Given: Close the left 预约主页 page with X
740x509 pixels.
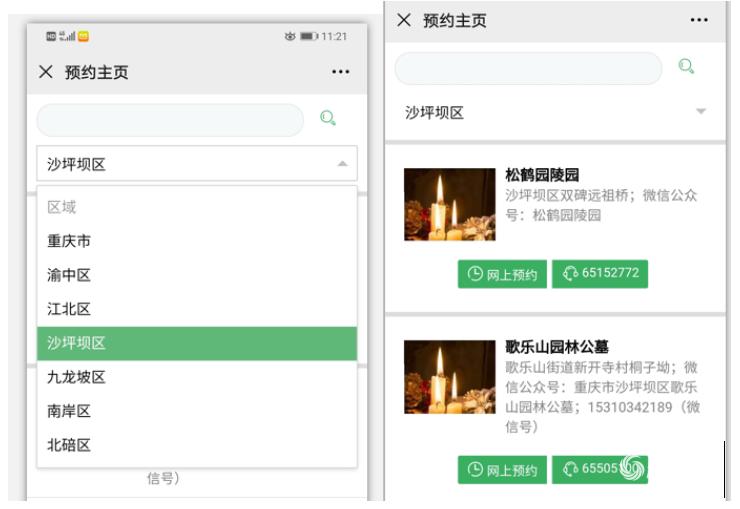Looking at the screenshot, I should coord(46,72).
